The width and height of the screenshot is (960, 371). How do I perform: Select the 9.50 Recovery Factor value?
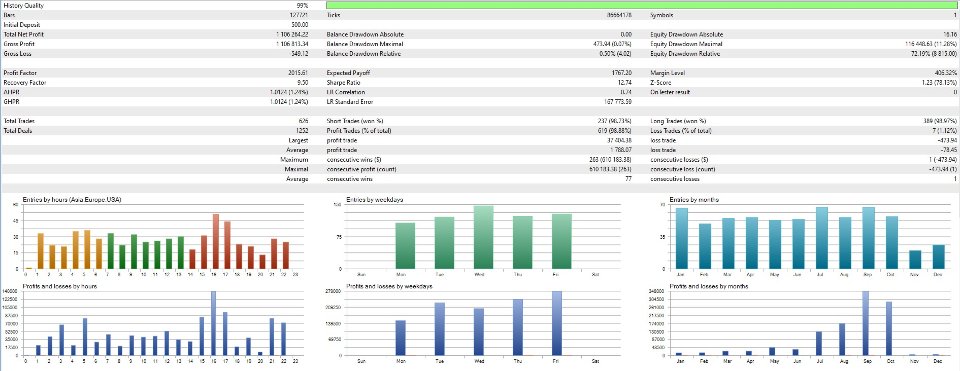(302, 83)
